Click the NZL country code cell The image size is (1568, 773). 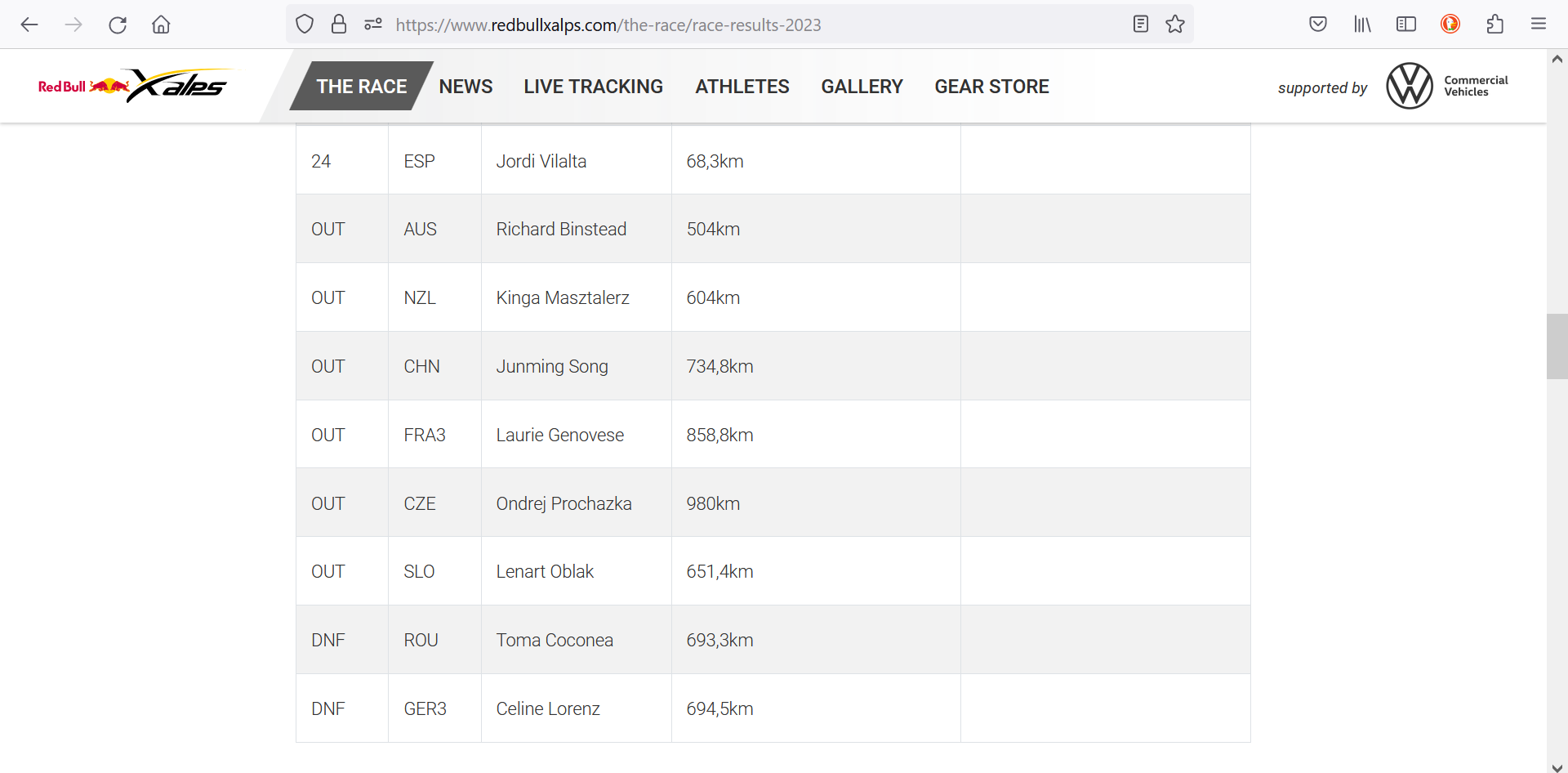coord(434,297)
